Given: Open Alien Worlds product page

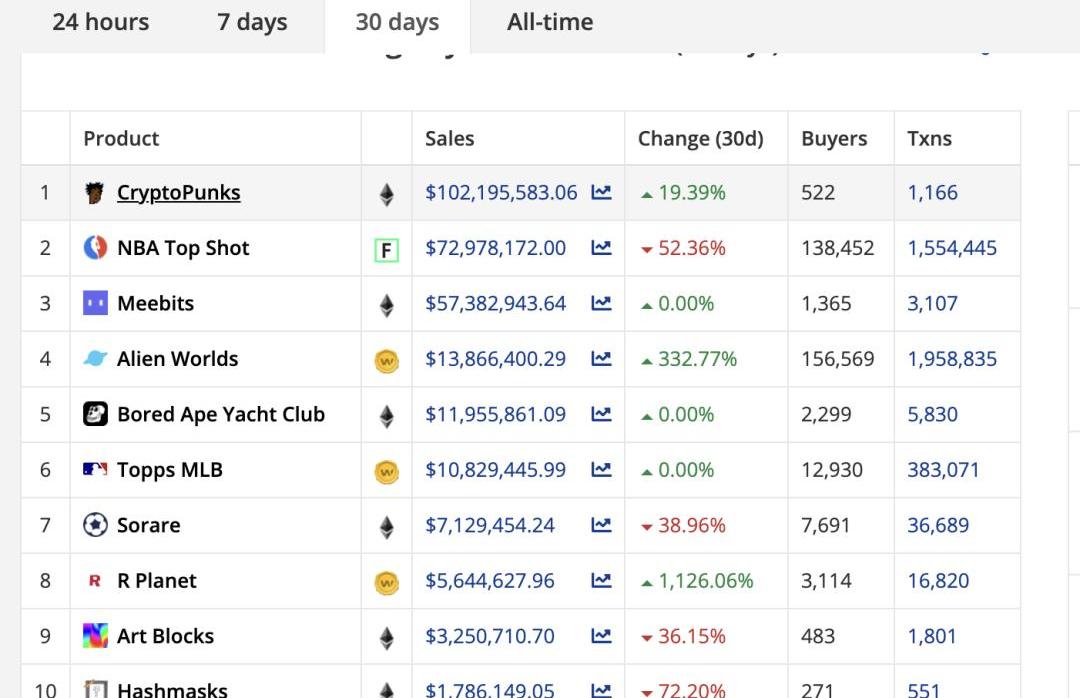Looking at the screenshot, I should [178, 358].
